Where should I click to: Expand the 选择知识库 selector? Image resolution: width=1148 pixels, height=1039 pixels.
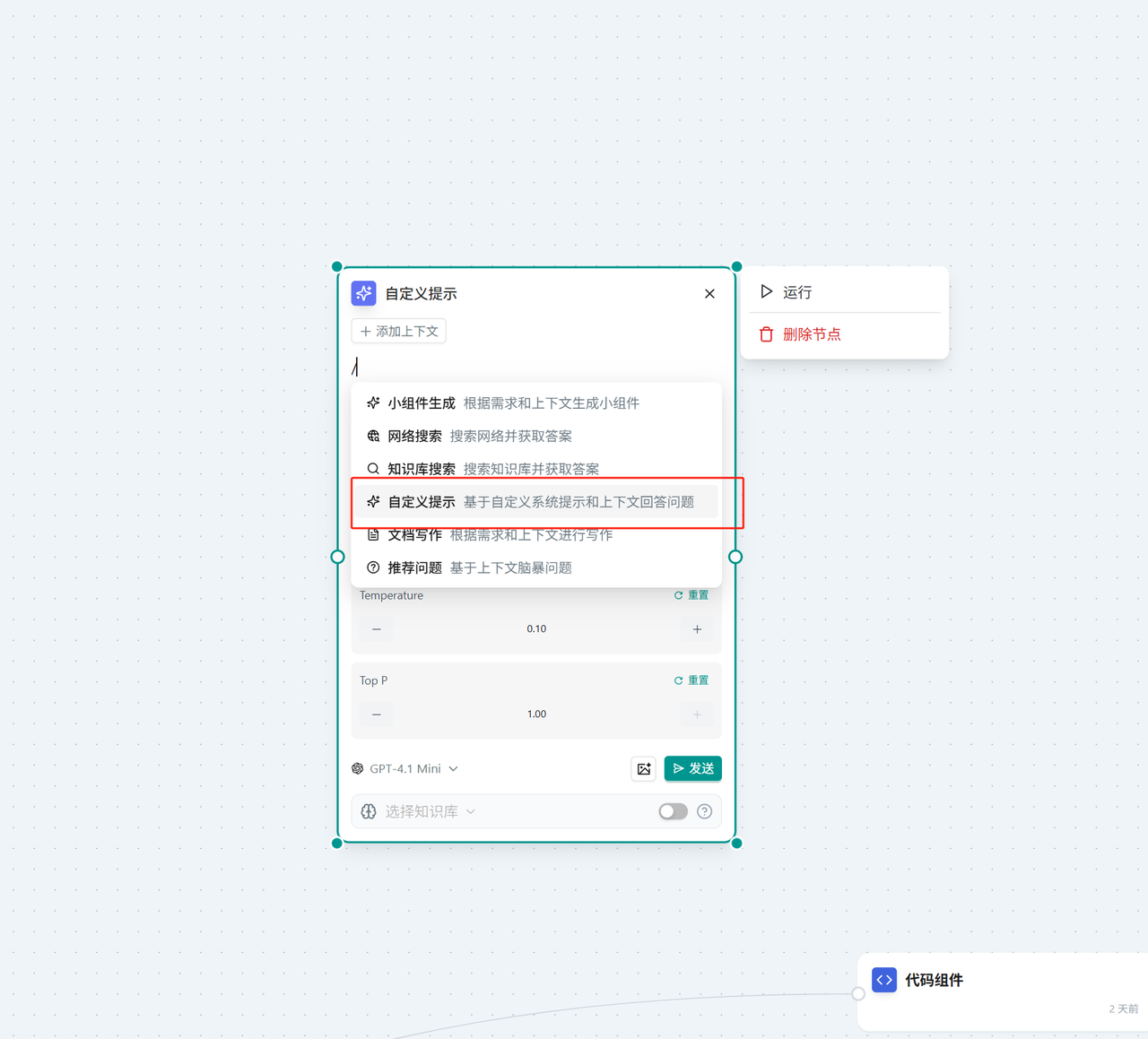click(x=429, y=811)
